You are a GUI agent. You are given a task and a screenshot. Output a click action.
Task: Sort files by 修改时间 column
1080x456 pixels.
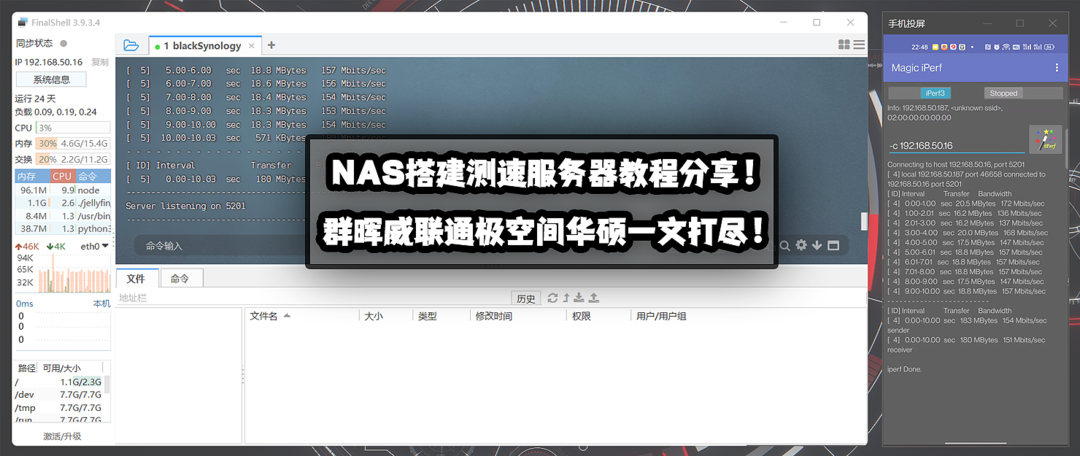517,316
